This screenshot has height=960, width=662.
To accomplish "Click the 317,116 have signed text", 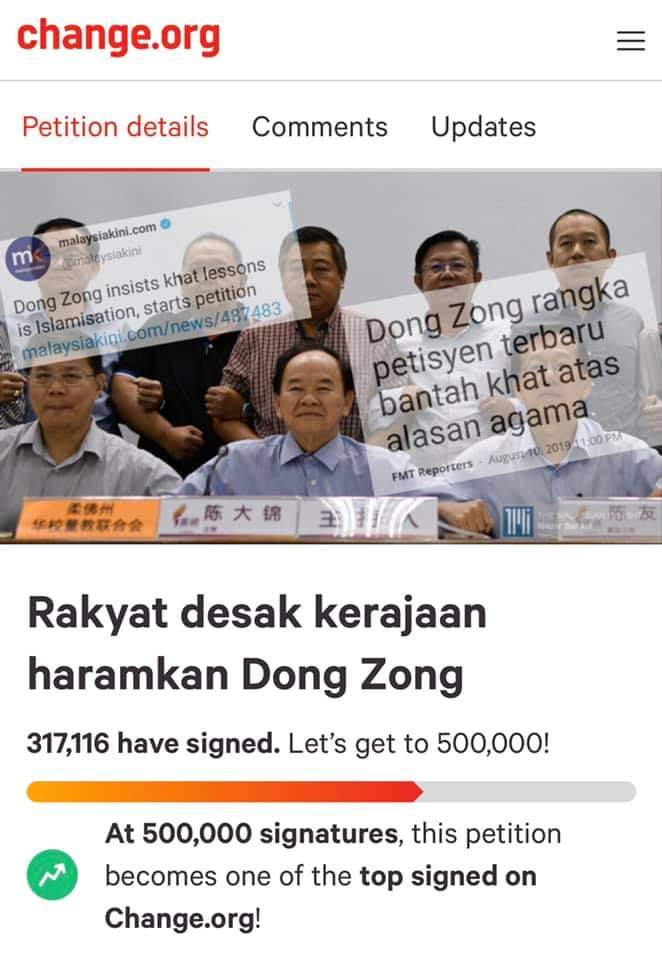I will coord(153,744).
